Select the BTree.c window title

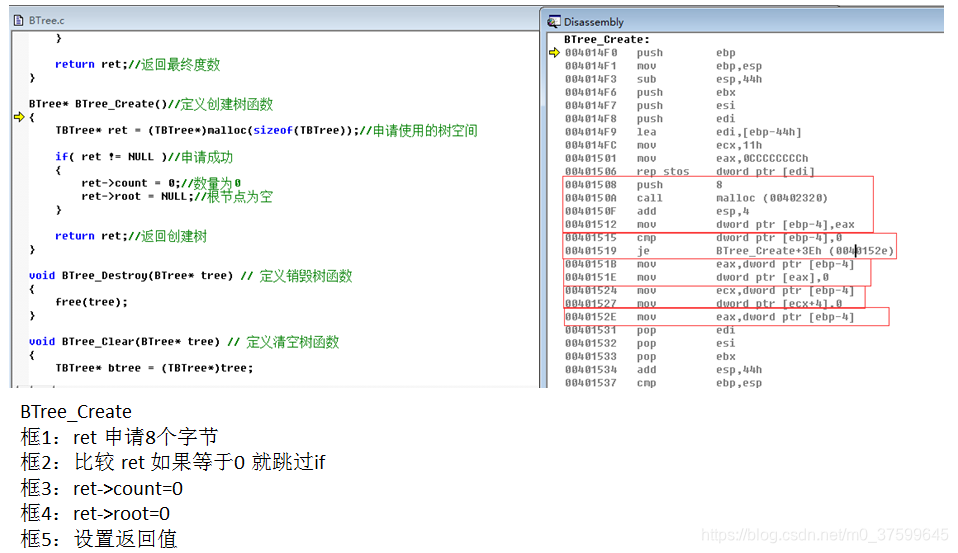tap(47, 21)
